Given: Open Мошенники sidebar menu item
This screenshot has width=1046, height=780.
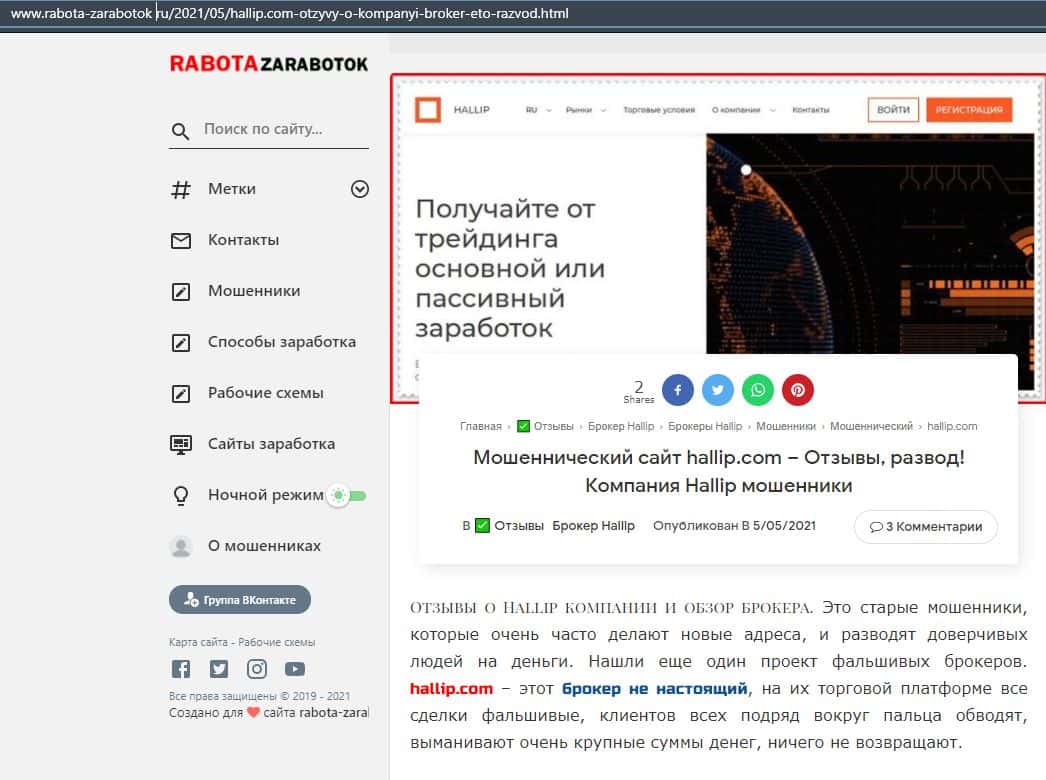Looking at the screenshot, I should pyautogui.click(x=254, y=291).
